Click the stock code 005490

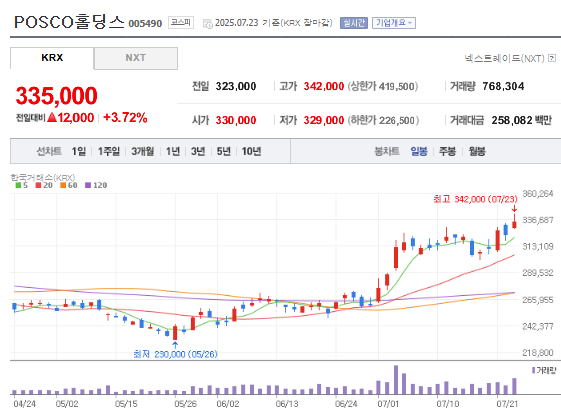click(145, 24)
